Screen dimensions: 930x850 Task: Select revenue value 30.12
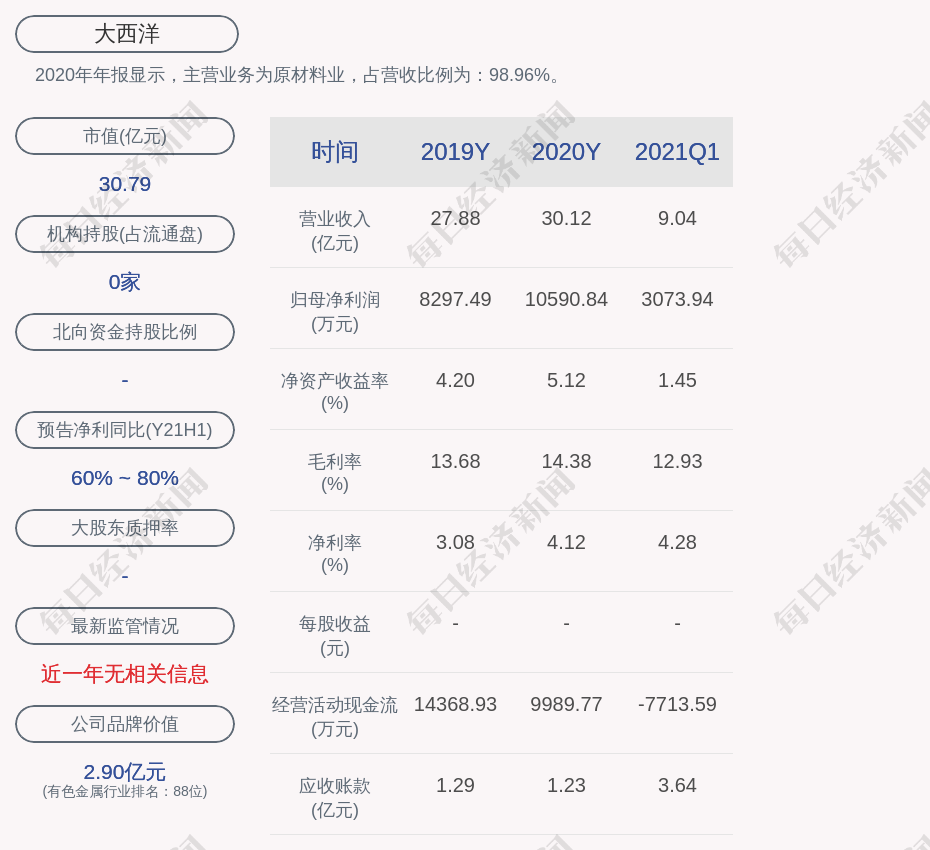click(x=566, y=218)
